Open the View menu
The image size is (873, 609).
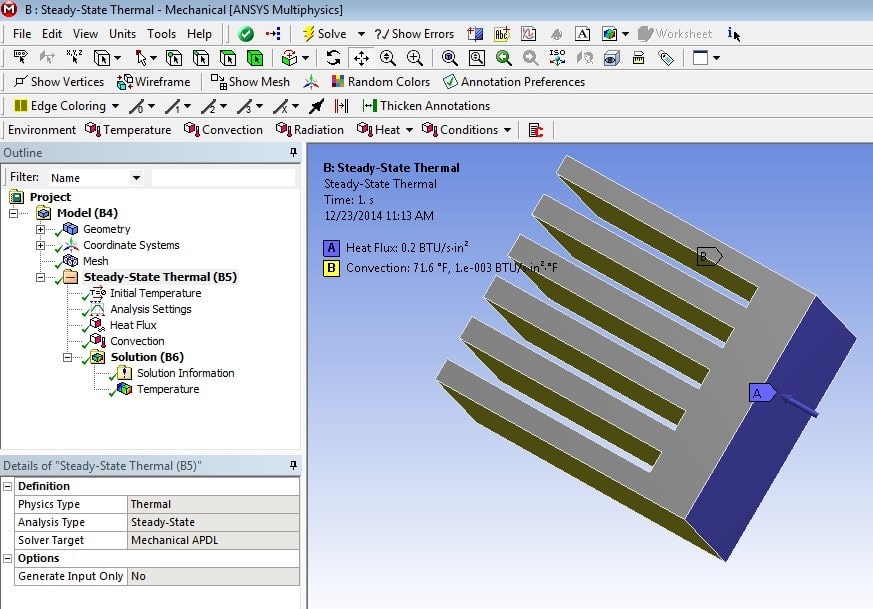coord(85,34)
